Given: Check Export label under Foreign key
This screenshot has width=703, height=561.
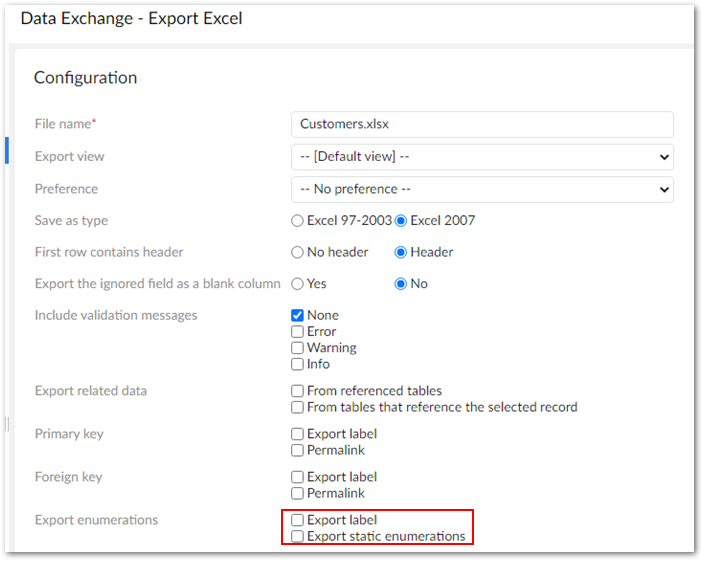Looking at the screenshot, I should [x=298, y=477].
